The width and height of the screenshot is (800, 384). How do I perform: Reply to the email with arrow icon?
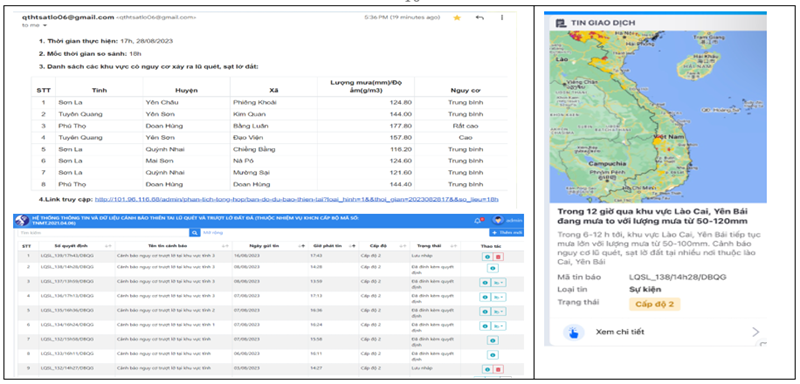tap(480, 18)
